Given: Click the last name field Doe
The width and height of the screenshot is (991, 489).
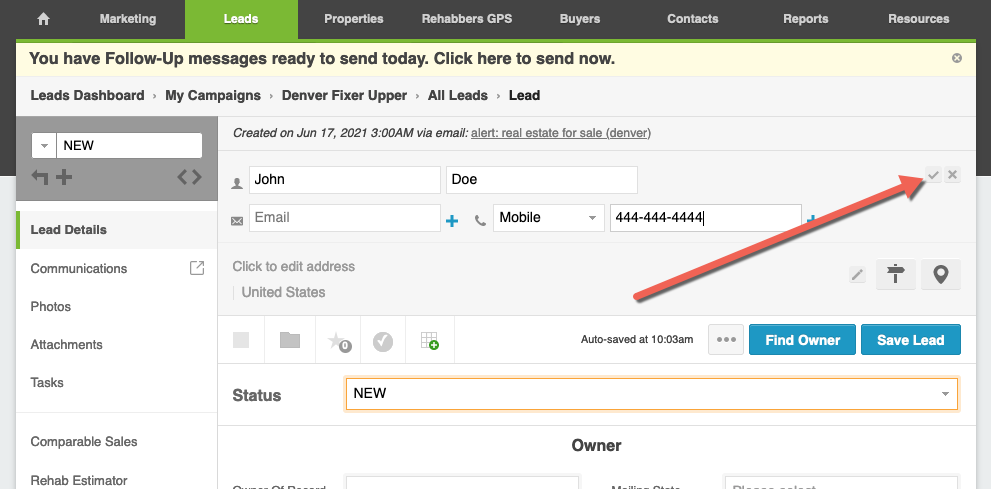Looking at the screenshot, I should [x=542, y=179].
